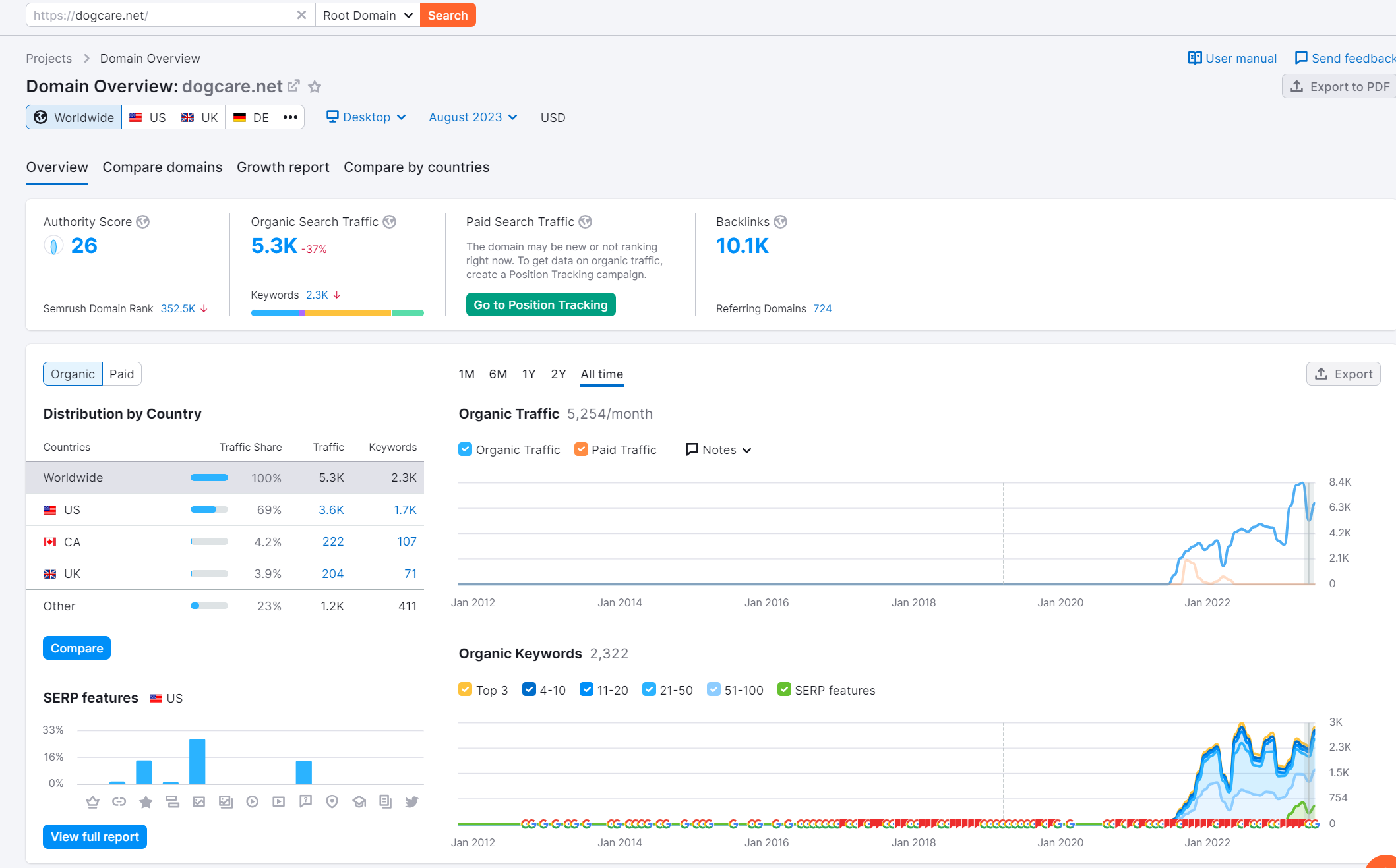Click the Organic Search Traffic info icon
Screen dimensions: 1396x868
(x=390, y=222)
